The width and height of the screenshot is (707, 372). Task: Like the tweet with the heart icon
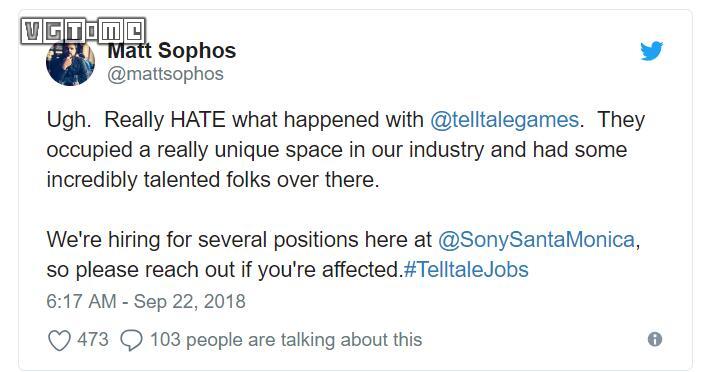[x=60, y=340]
